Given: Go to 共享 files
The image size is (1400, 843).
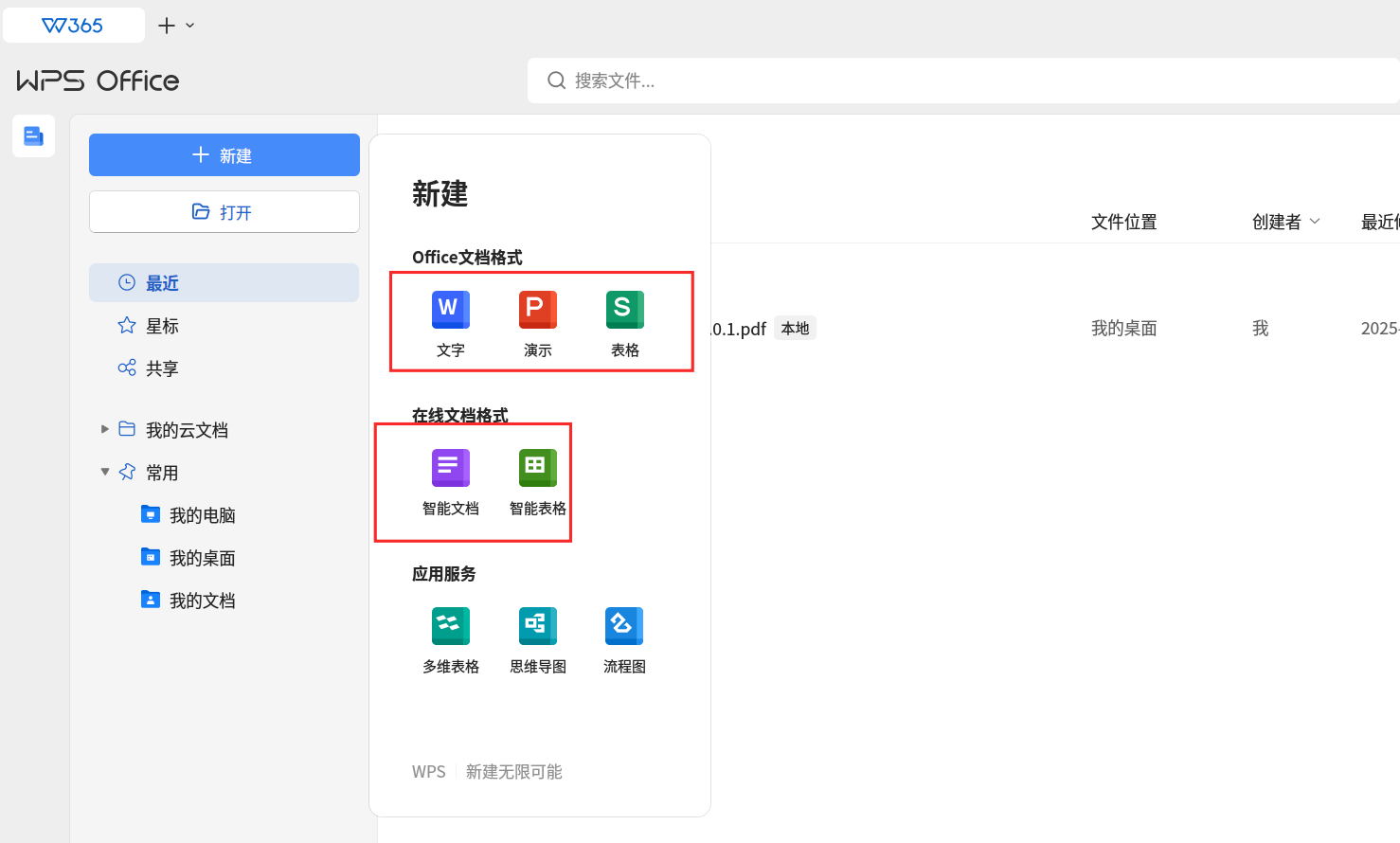Looking at the screenshot, I should click(224, 368).
